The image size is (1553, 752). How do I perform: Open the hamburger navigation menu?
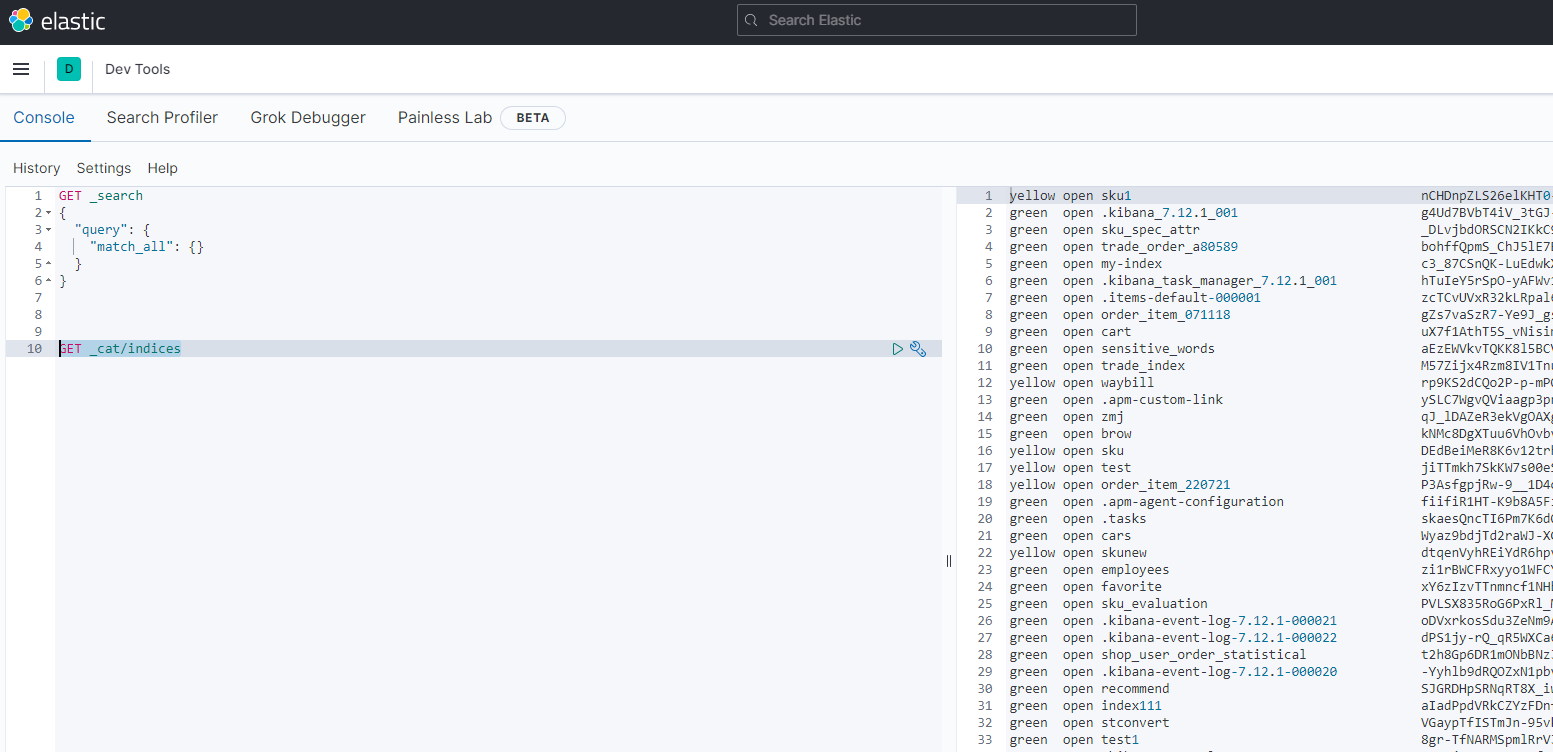click(x=21, y=69)
